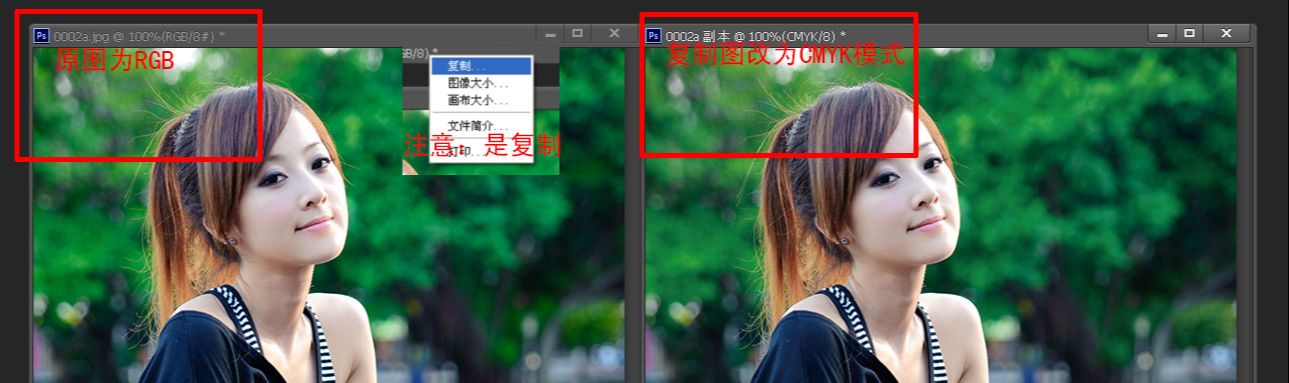Choose 图像大小 from the context menu
This screenshot has height=383, width=1289.
click(x=481, y=83)
